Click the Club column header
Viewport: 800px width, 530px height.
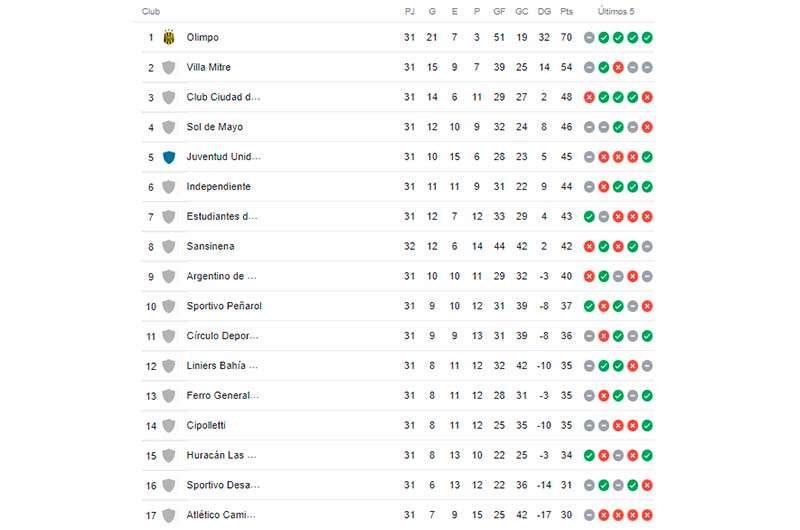click(151, 11)
